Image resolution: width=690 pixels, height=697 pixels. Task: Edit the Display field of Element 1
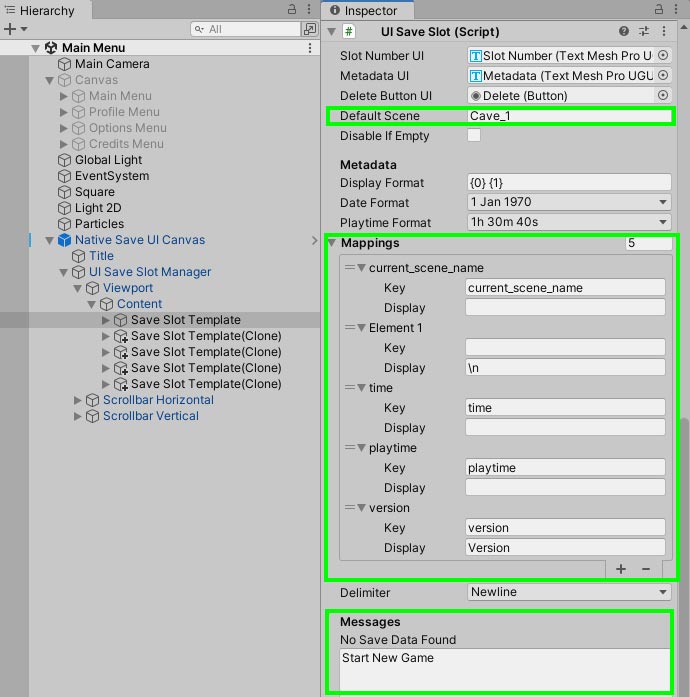coord(566,368)
